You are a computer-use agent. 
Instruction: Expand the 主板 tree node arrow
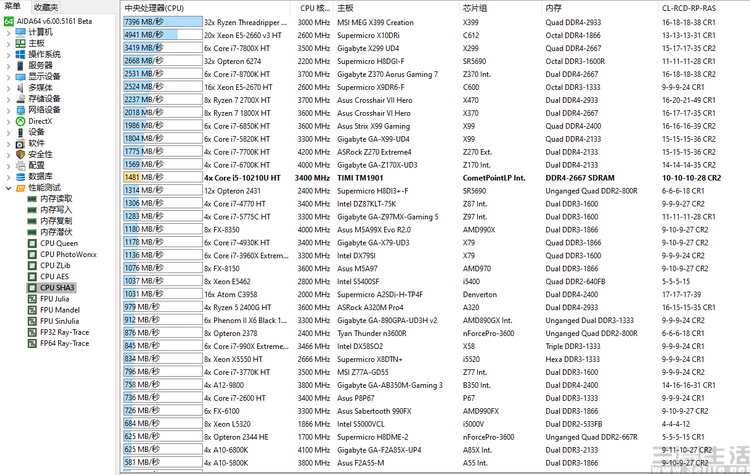coord(8,44)
